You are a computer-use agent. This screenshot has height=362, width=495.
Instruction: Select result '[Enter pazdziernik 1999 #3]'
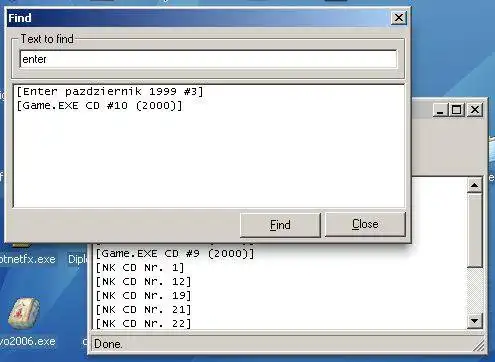[110, 91]
